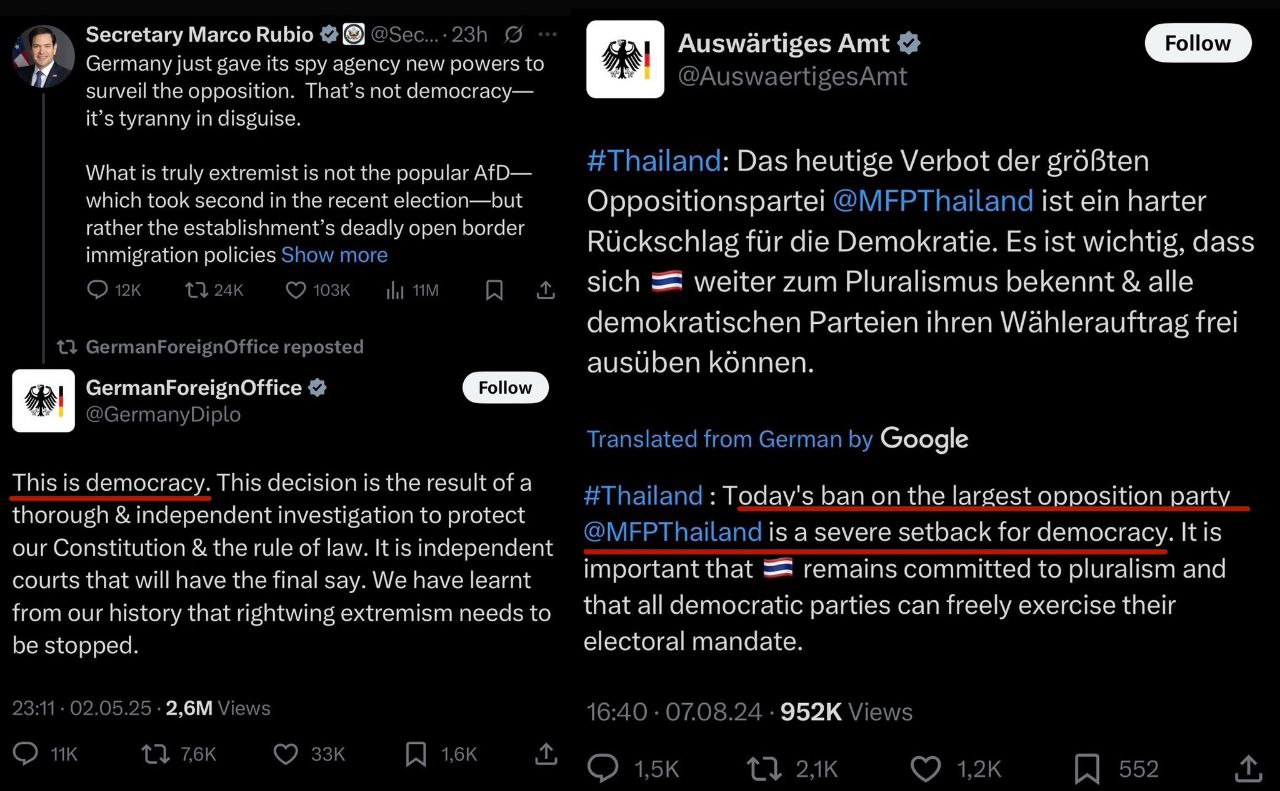The height and width of the screenshot is (791, 1280).
Task: Expand Rubio's tweet with Show more
Action: (x=334, y=255)
